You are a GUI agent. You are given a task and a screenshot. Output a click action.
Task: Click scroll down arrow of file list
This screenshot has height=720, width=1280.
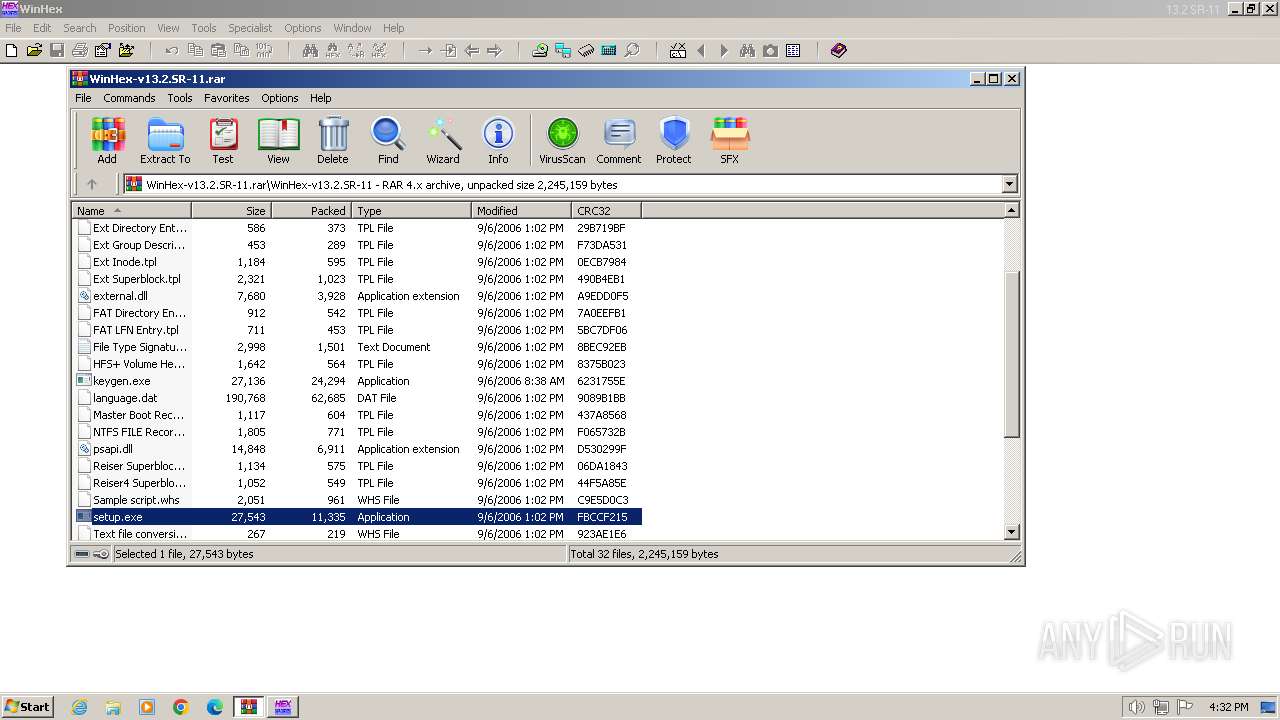1011,533
